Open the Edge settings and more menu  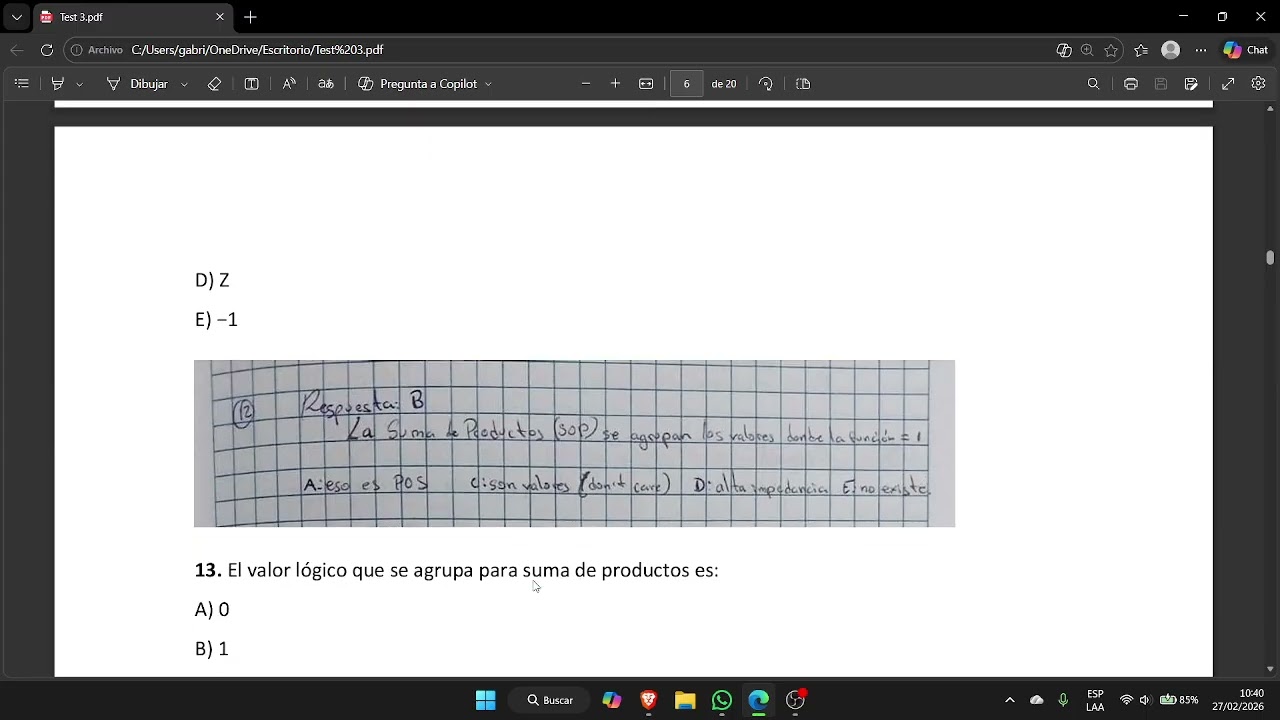point(1201,50)
